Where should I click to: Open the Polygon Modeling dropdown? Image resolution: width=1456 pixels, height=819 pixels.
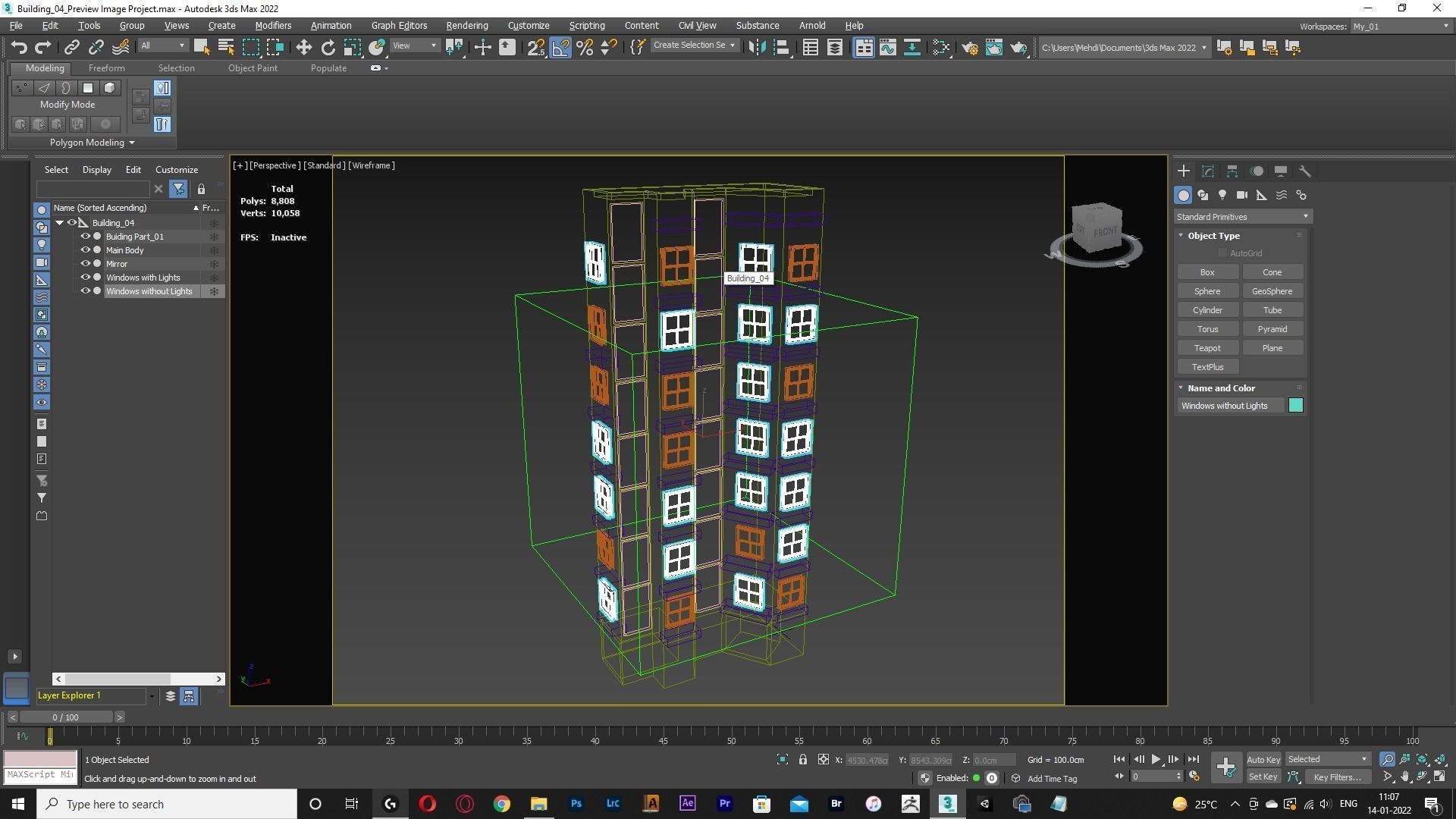click(x=92, y=143)
